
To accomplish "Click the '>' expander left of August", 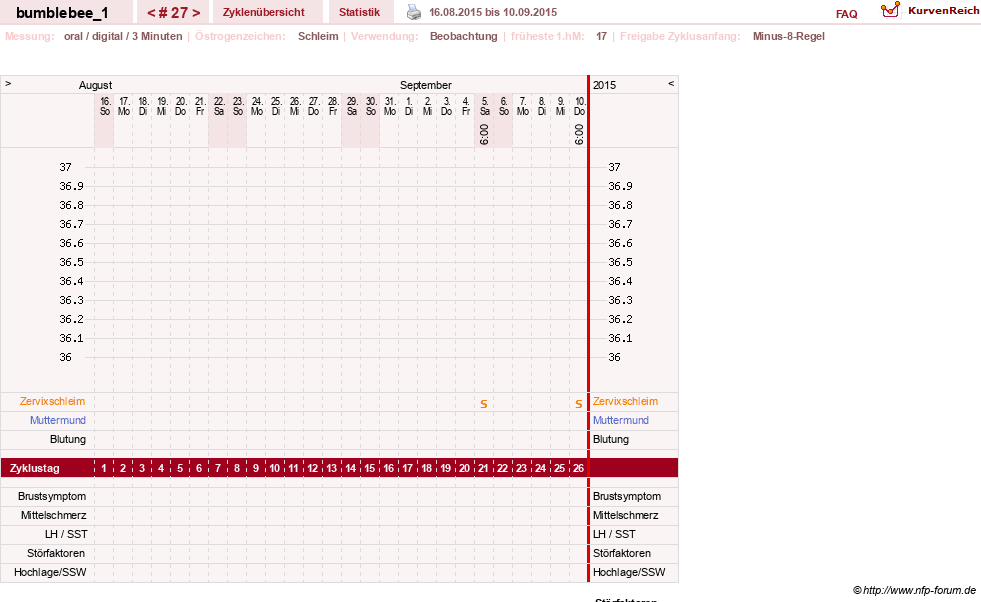I will coord(8,83).
